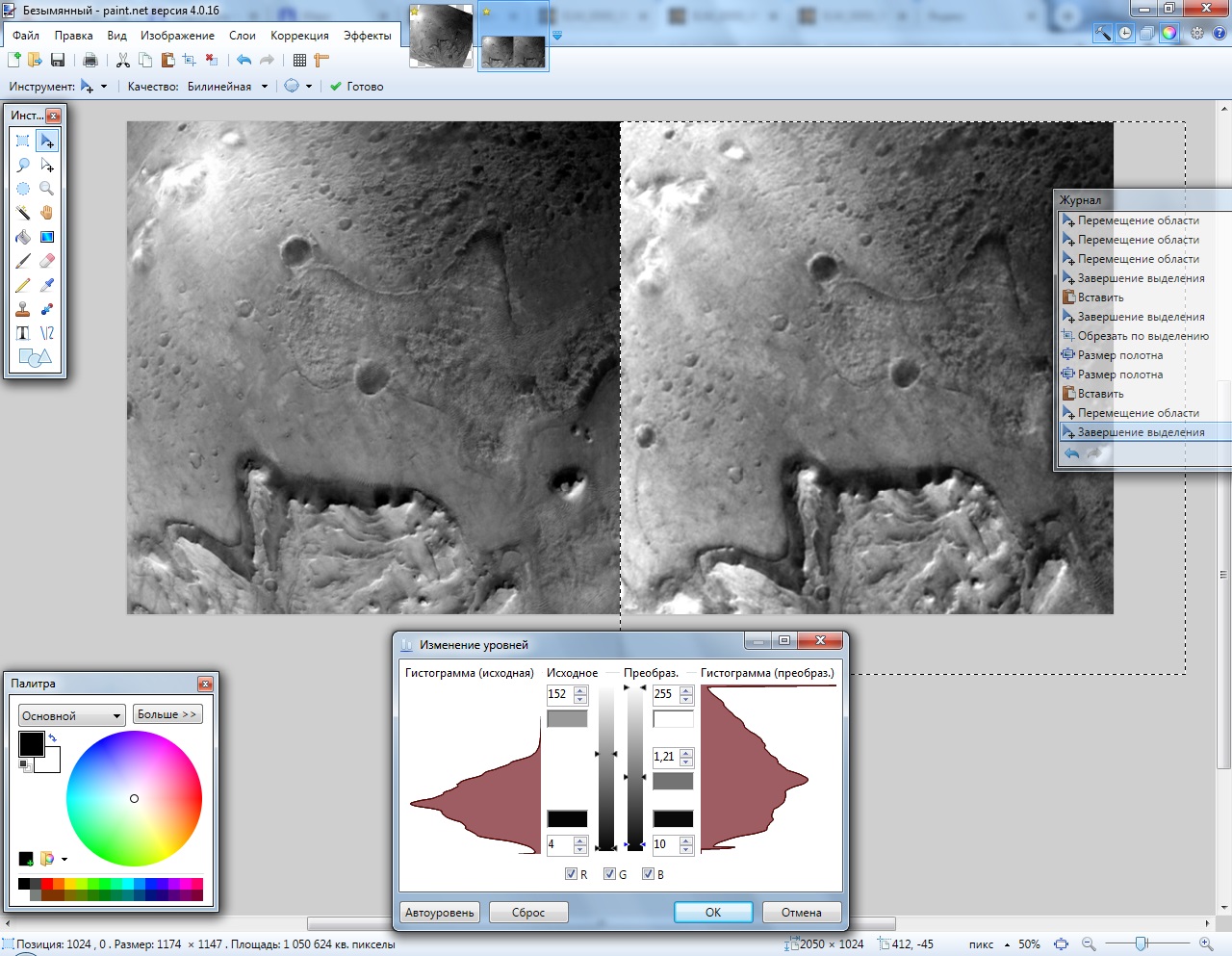Open the Коррекция menu
Image resolution: width=1232 pixels, height=956 pixels.
pos(299,36)
